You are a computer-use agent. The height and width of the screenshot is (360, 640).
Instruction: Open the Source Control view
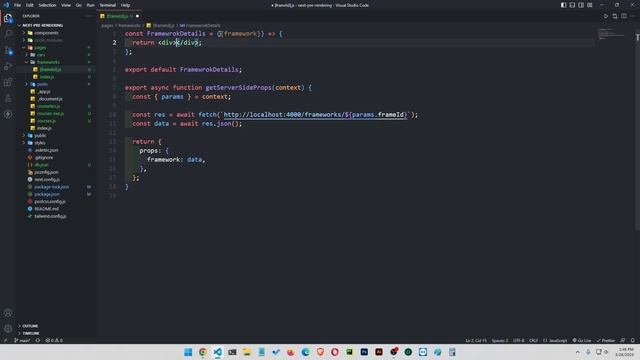8,50
